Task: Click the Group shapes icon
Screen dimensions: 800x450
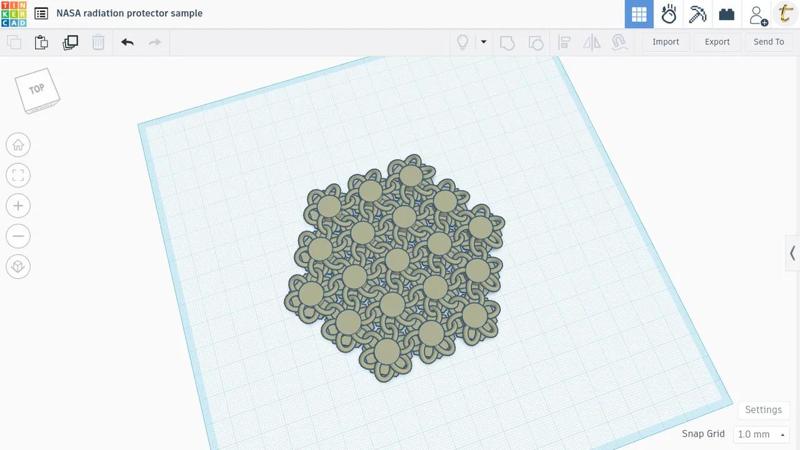Action: 507,43
